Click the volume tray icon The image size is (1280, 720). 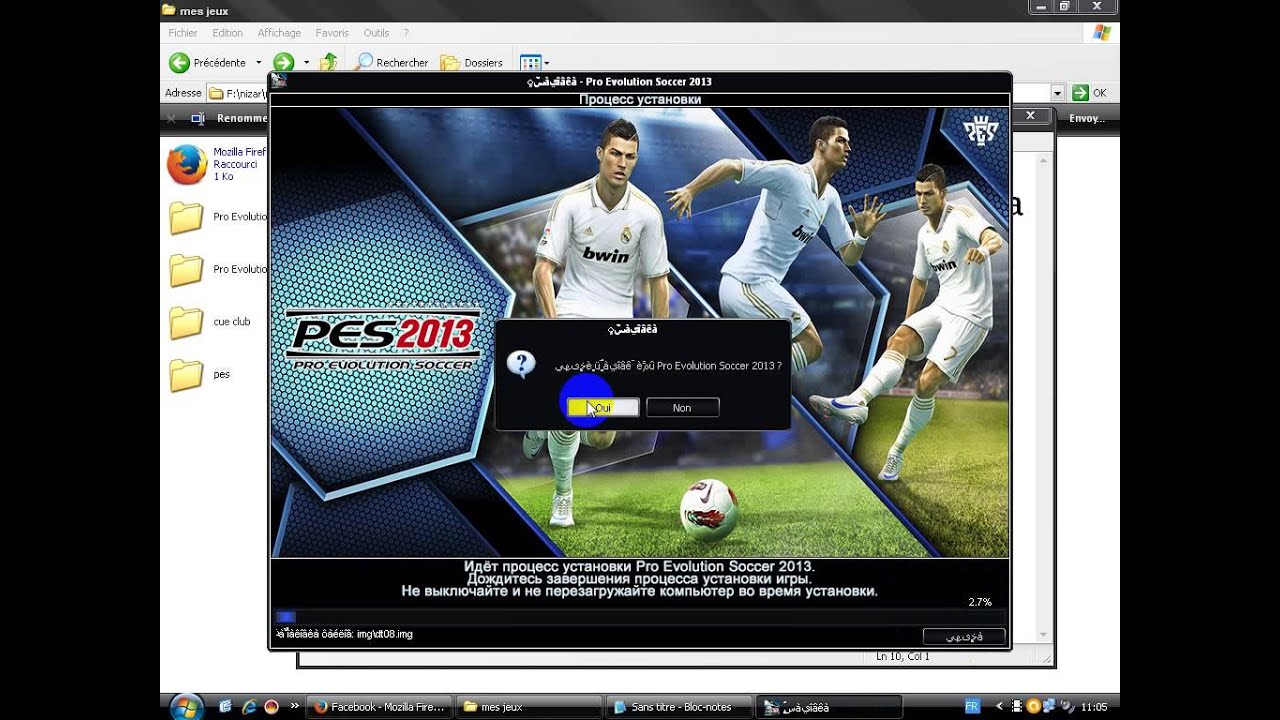coord(1066,707)
